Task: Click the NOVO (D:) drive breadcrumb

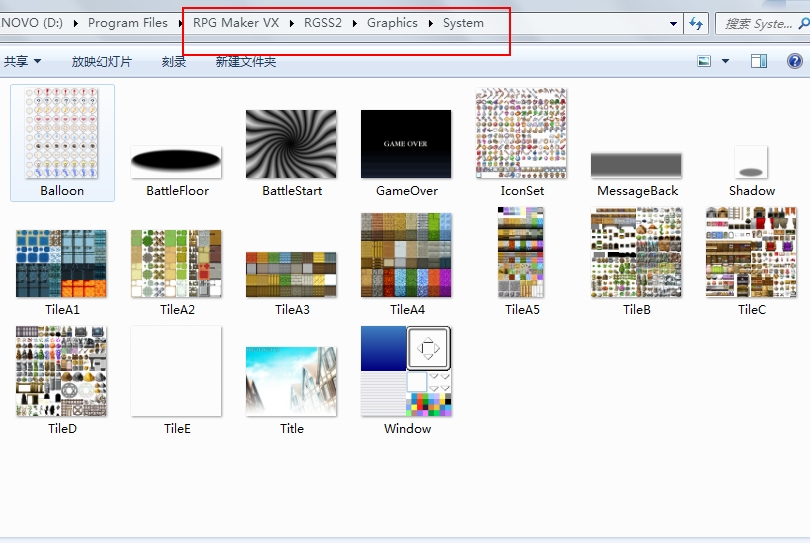Action: (32, 23)
